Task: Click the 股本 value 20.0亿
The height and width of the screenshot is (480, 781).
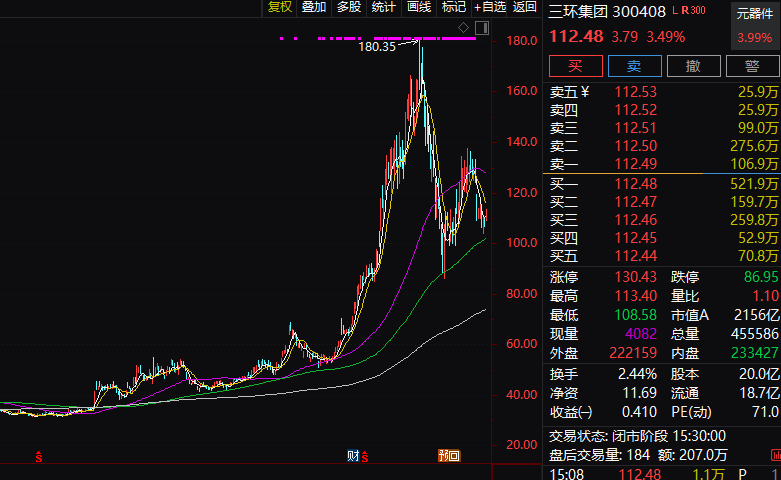Action: pyautogui.click(x=760, y=374)
